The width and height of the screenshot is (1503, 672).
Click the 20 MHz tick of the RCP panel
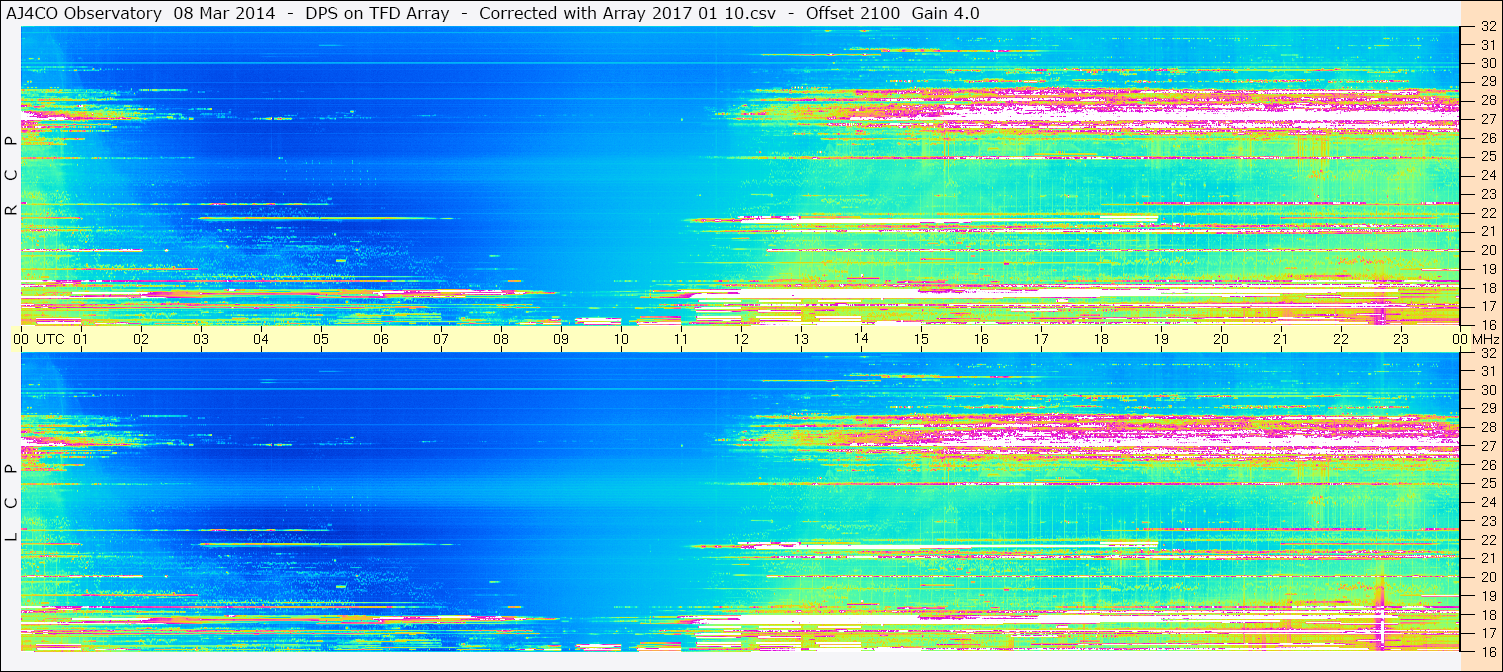tap(1487, 250)
